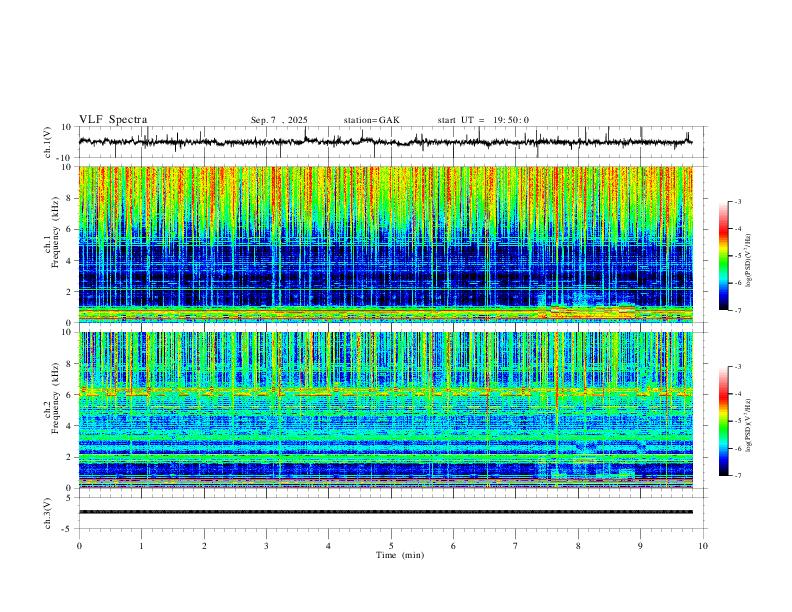The image size is (792, 612).
Task: Click the lower colorbar "log(PSD)(V²/Hz)" label
Action: coord(748,425)
